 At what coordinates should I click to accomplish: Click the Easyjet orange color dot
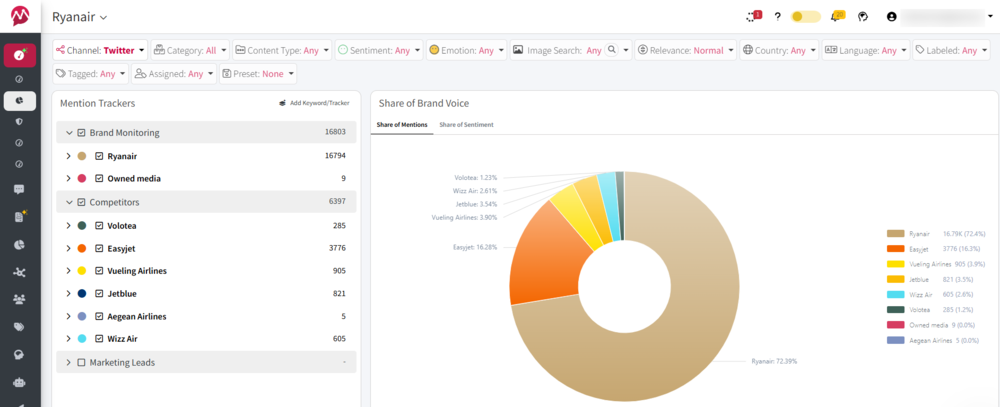click(82, 248)
